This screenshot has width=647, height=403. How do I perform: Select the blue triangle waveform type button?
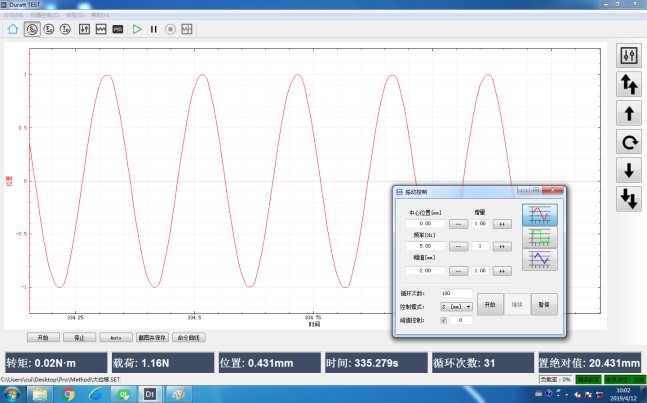(x=539, y=259)
